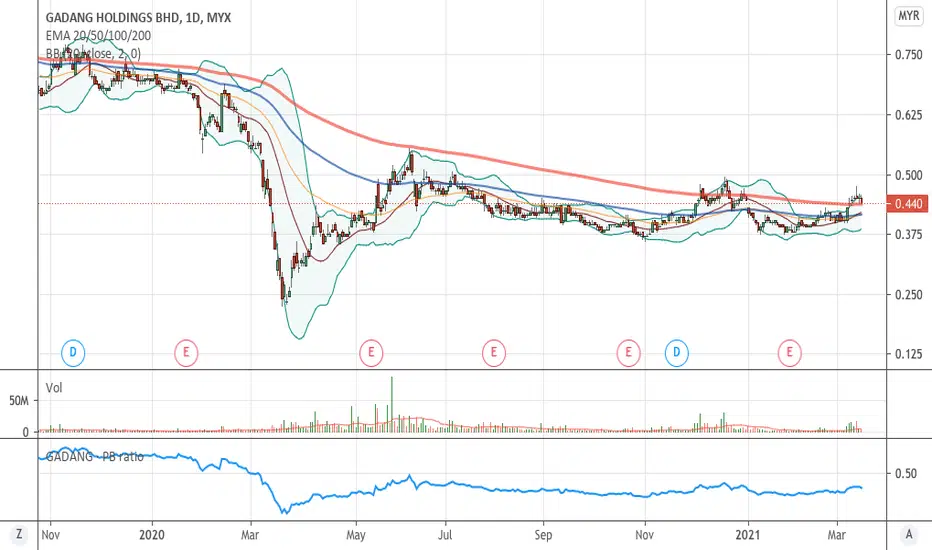932x550 pixels.
Task: Click the 0.625 price axis label
Action: [908, 115]
